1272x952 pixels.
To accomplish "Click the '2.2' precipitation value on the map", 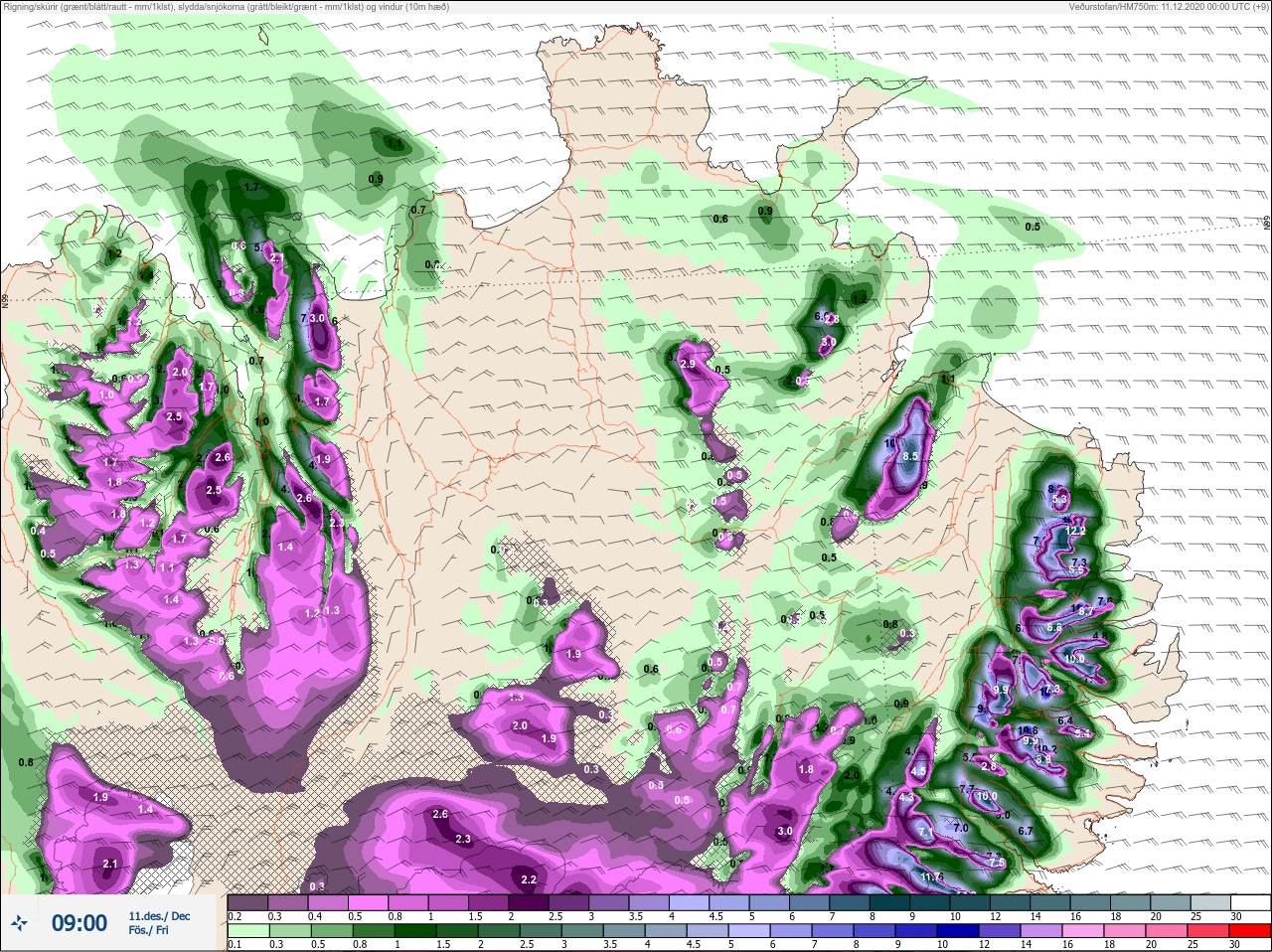I will 529,879.
